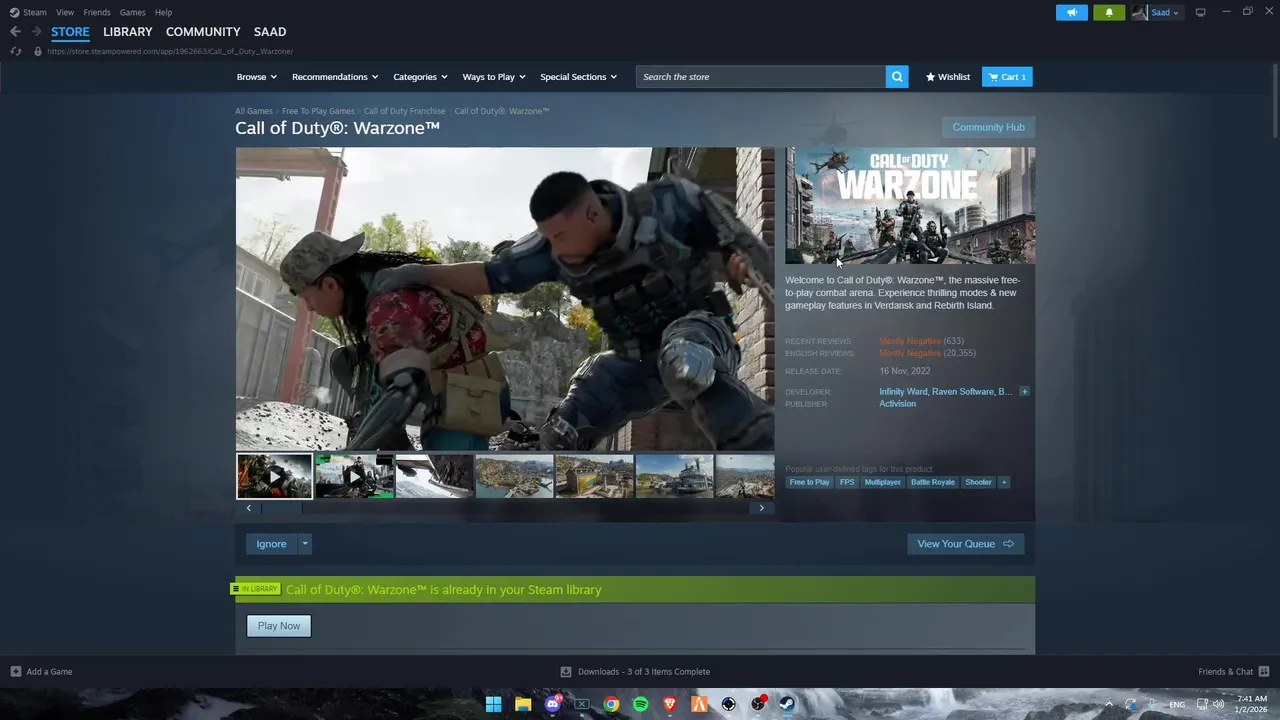Screen dimensions: 1280x720
Task: Click the All Games breadcrumb
Action: point(254,111)
